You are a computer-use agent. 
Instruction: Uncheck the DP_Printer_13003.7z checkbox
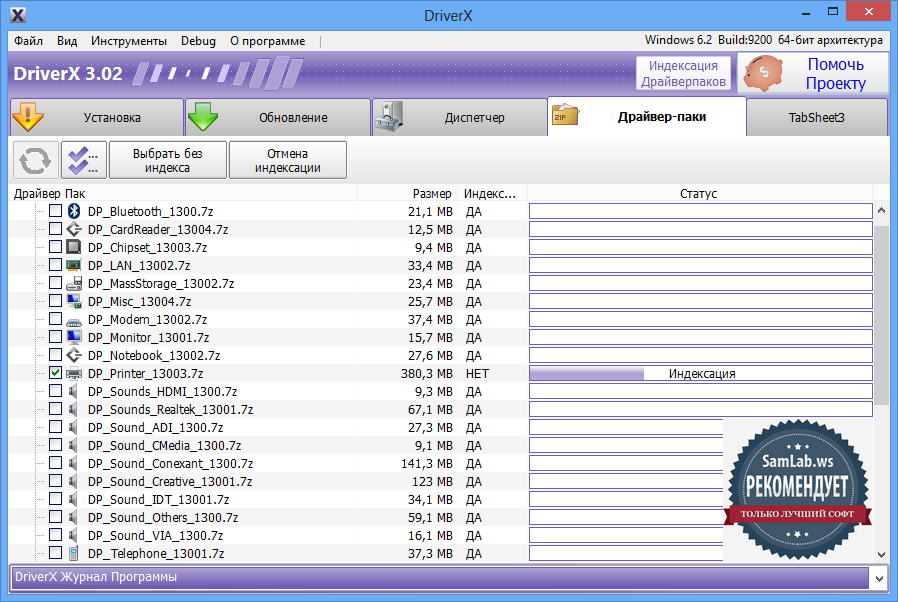point(55,373)
